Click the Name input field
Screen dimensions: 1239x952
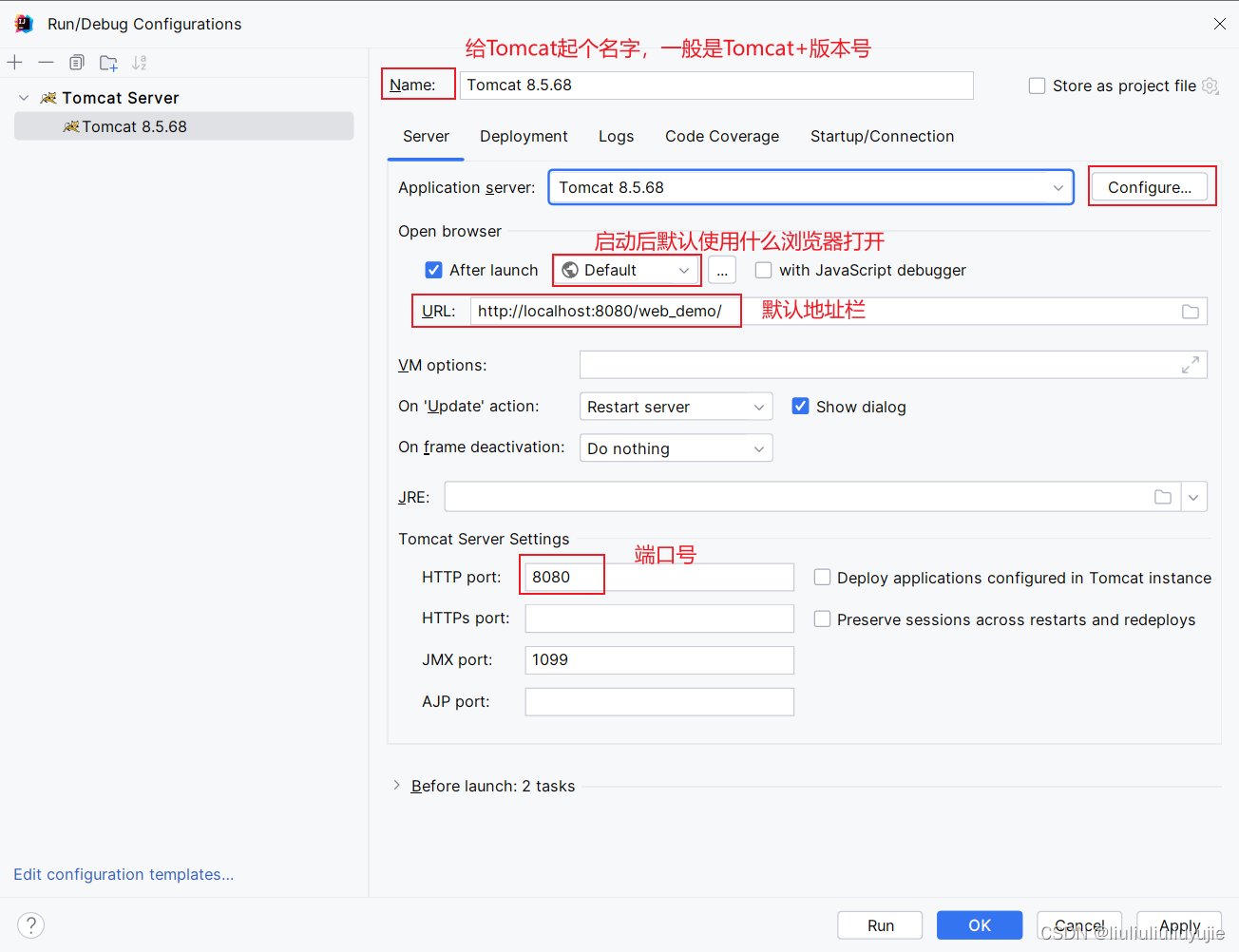(x=716, y=86)
